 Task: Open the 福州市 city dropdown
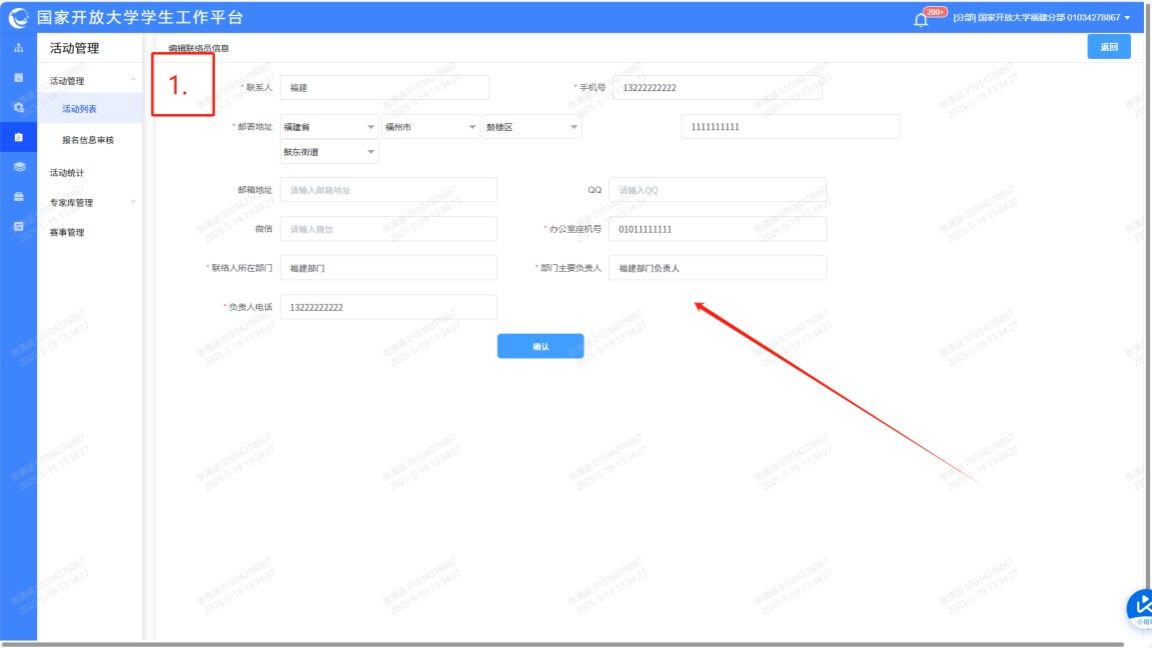click(430, 127)
